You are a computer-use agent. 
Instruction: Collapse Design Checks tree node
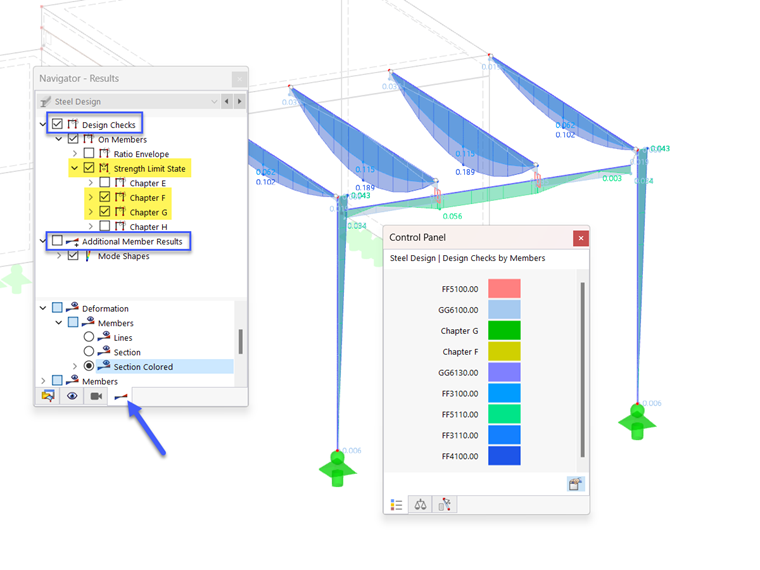click(43, 125)
